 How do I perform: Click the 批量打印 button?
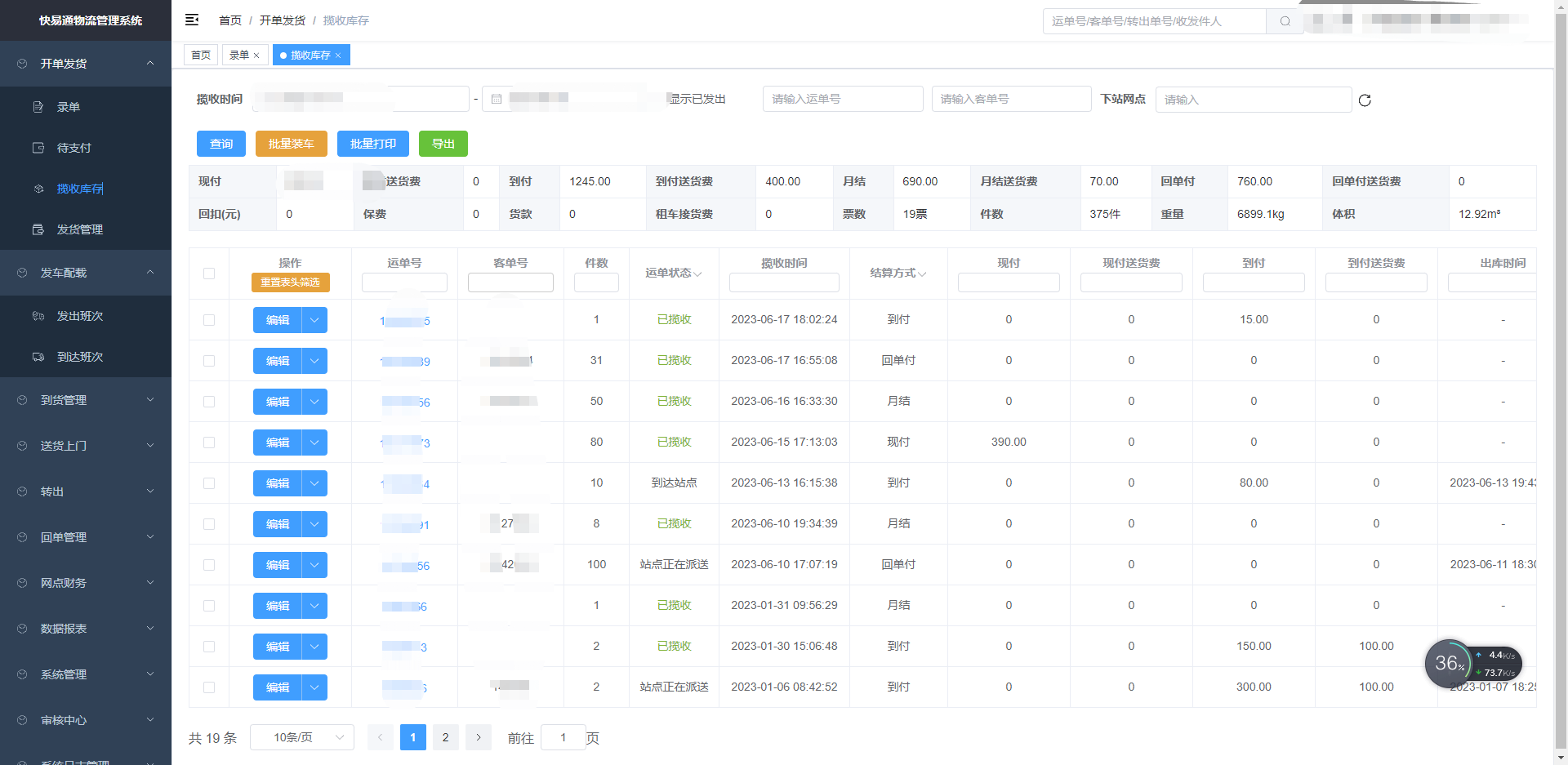tap(373, 144)
